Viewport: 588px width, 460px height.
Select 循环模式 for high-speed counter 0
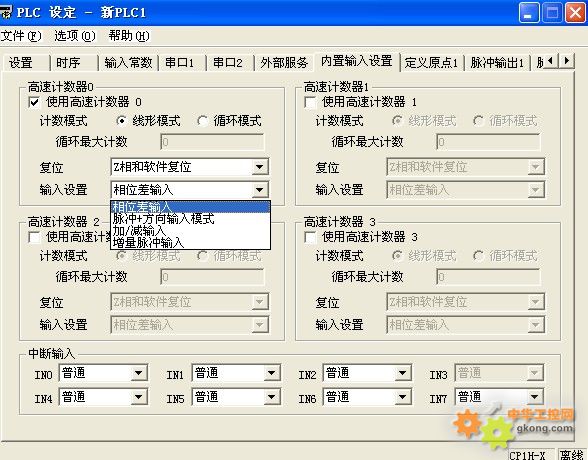point(202,121)
